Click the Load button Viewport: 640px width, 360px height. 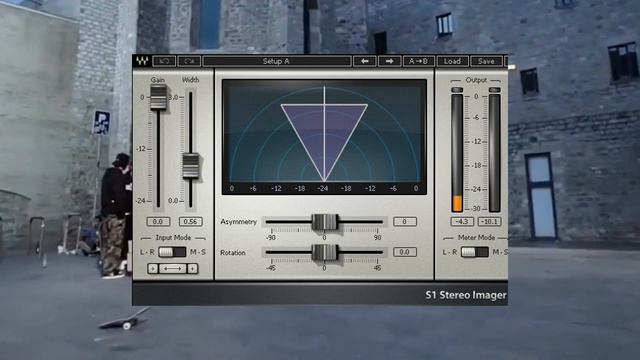pyautogui.click(x=452, y=61)
